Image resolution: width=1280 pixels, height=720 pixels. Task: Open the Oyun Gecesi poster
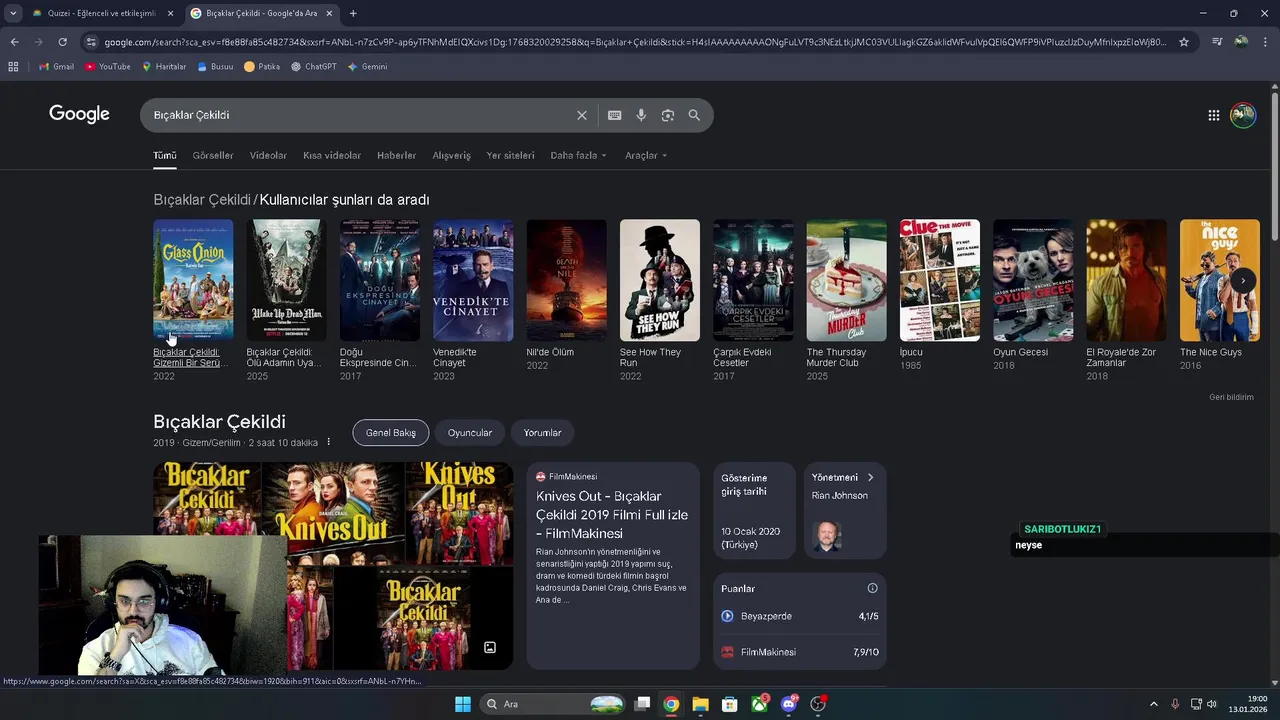click(1033, 280)
